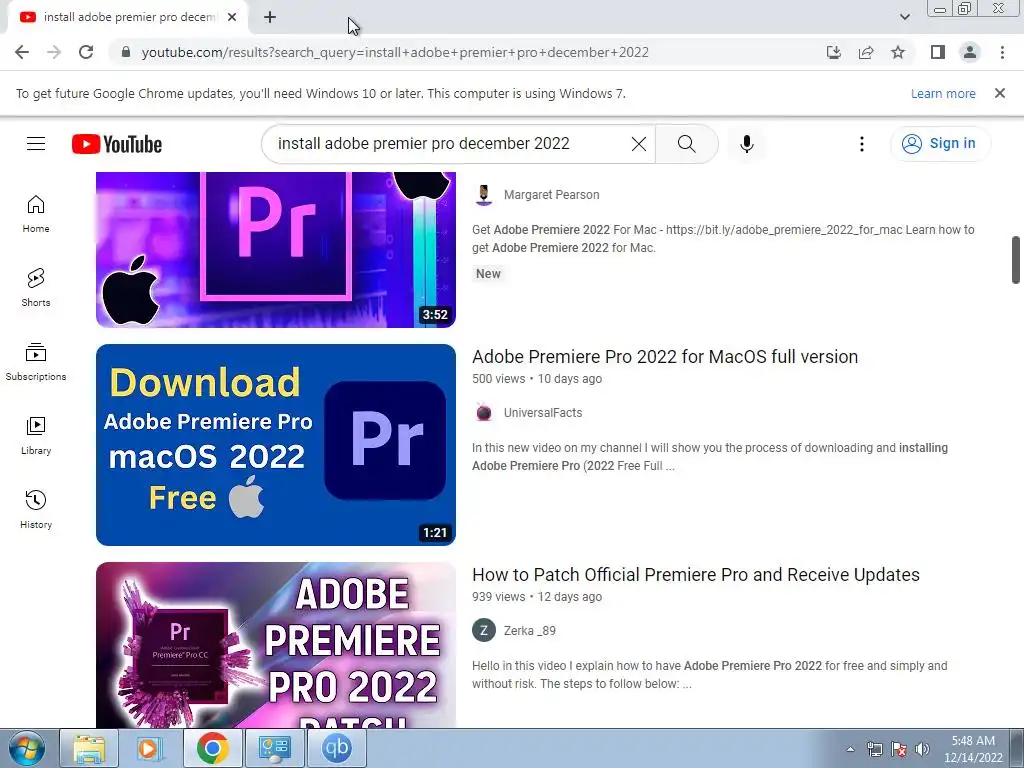Share this page via address bar icon

[x=866, y=52]
